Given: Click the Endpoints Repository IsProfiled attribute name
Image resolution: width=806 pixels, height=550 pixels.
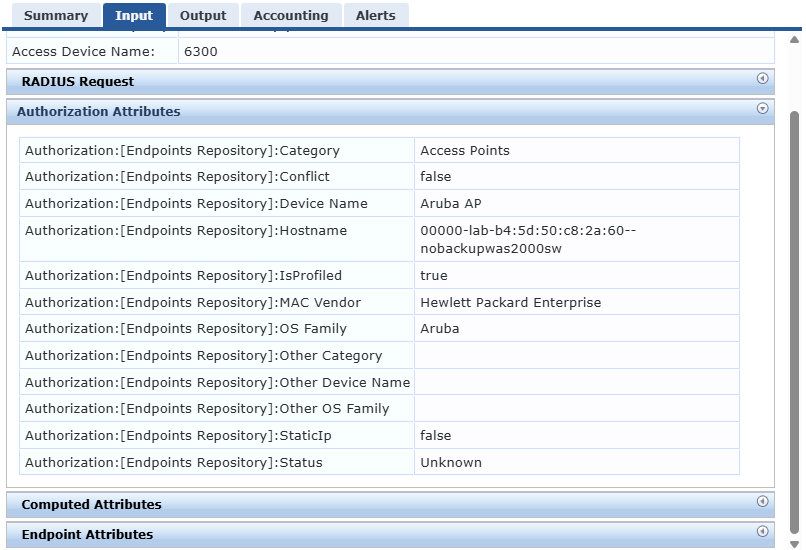Looking at the screenshot, I should [183, 276].
